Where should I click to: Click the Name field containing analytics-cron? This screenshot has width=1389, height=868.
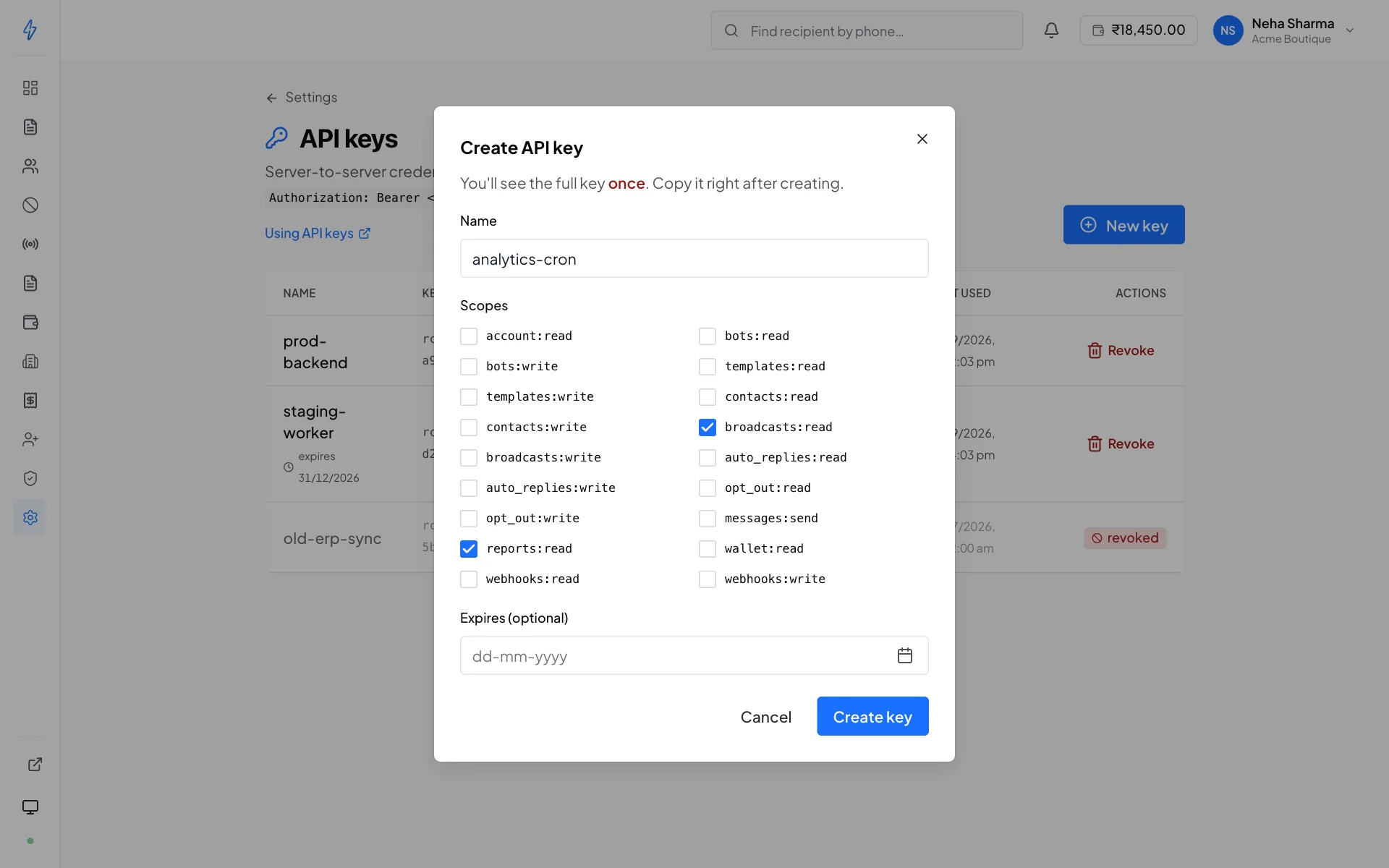[694, 258]
